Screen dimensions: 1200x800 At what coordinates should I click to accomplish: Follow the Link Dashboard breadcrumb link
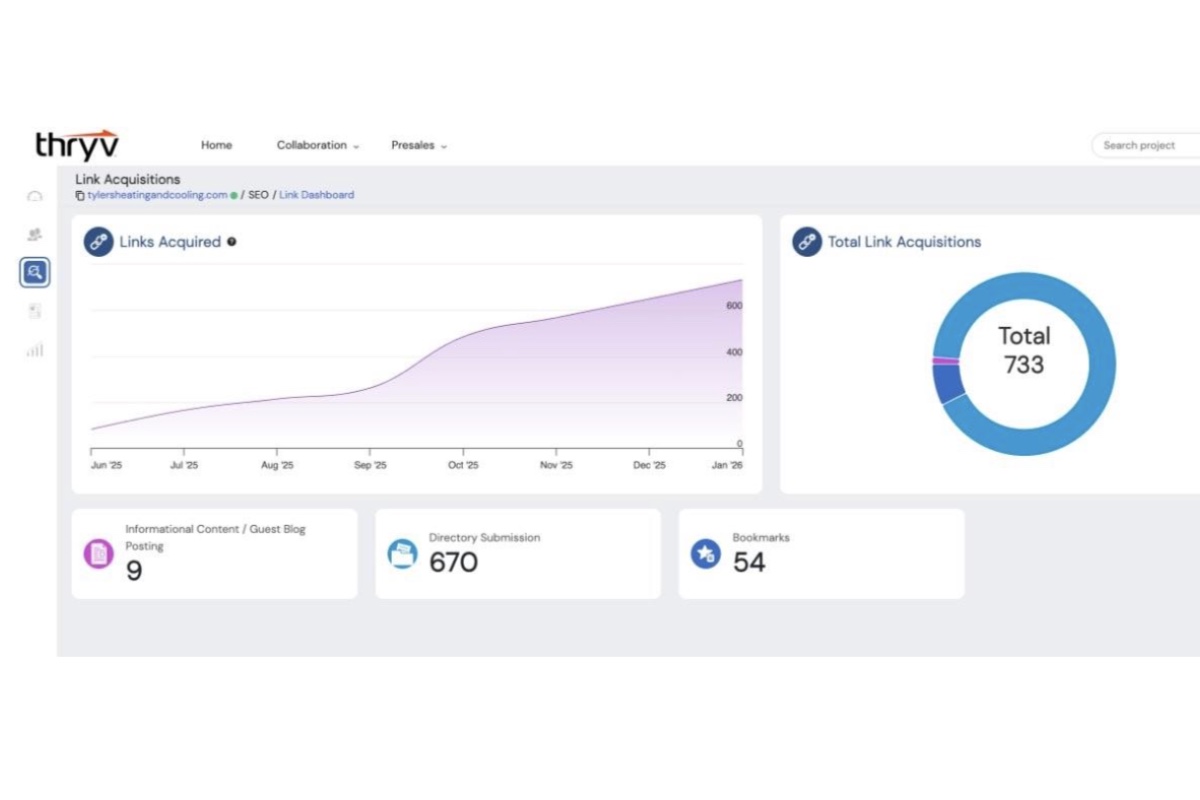(x=316, y=195)
